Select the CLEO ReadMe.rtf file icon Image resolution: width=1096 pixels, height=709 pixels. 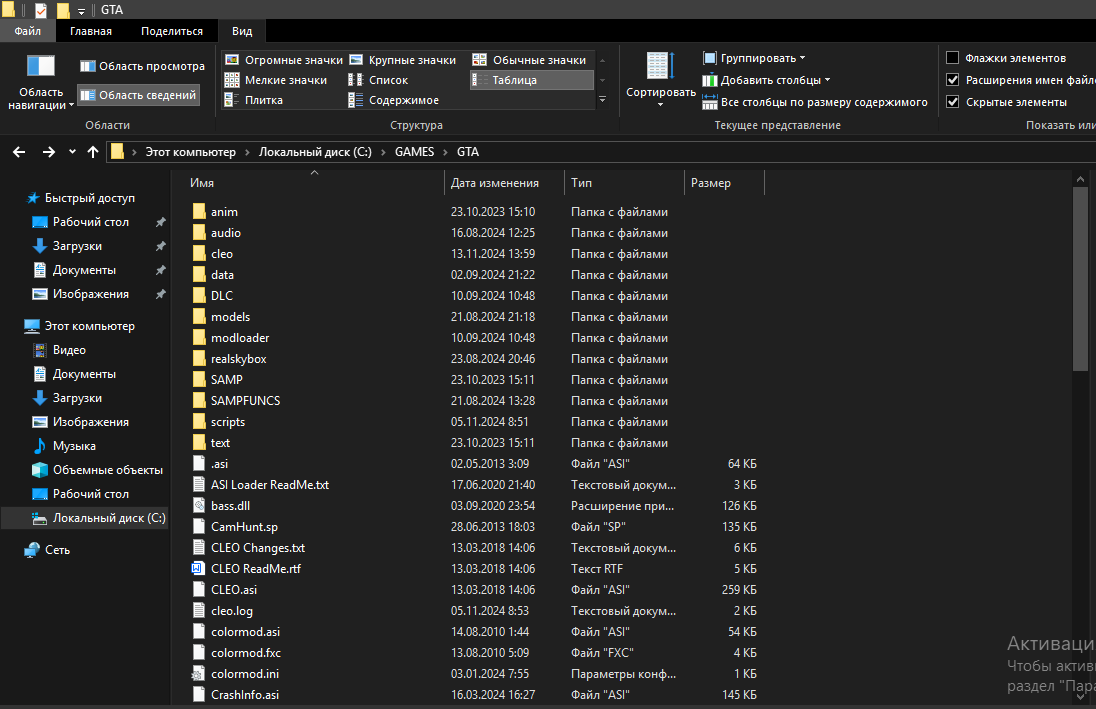click(x=199, y=569)
